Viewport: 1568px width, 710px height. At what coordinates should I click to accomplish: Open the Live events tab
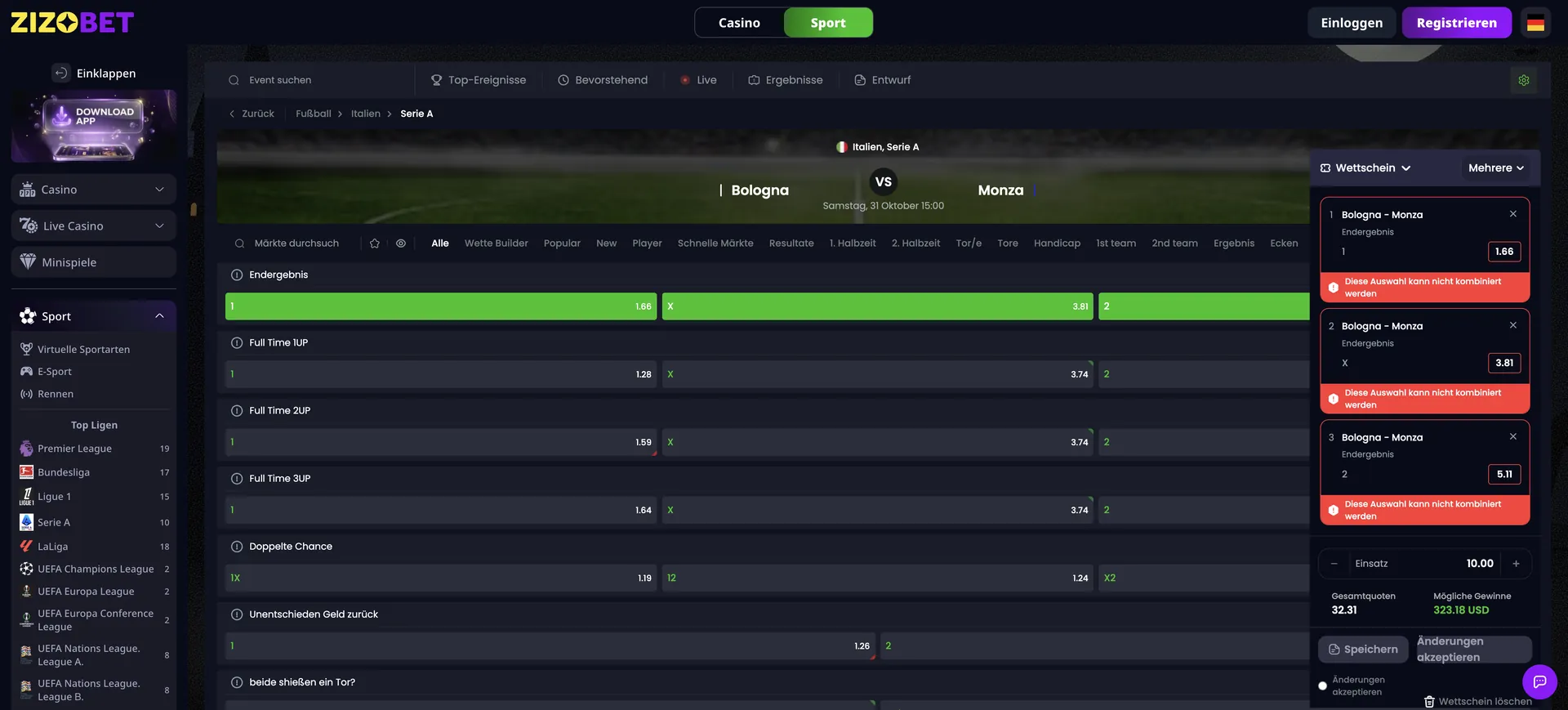click(698, 80)
